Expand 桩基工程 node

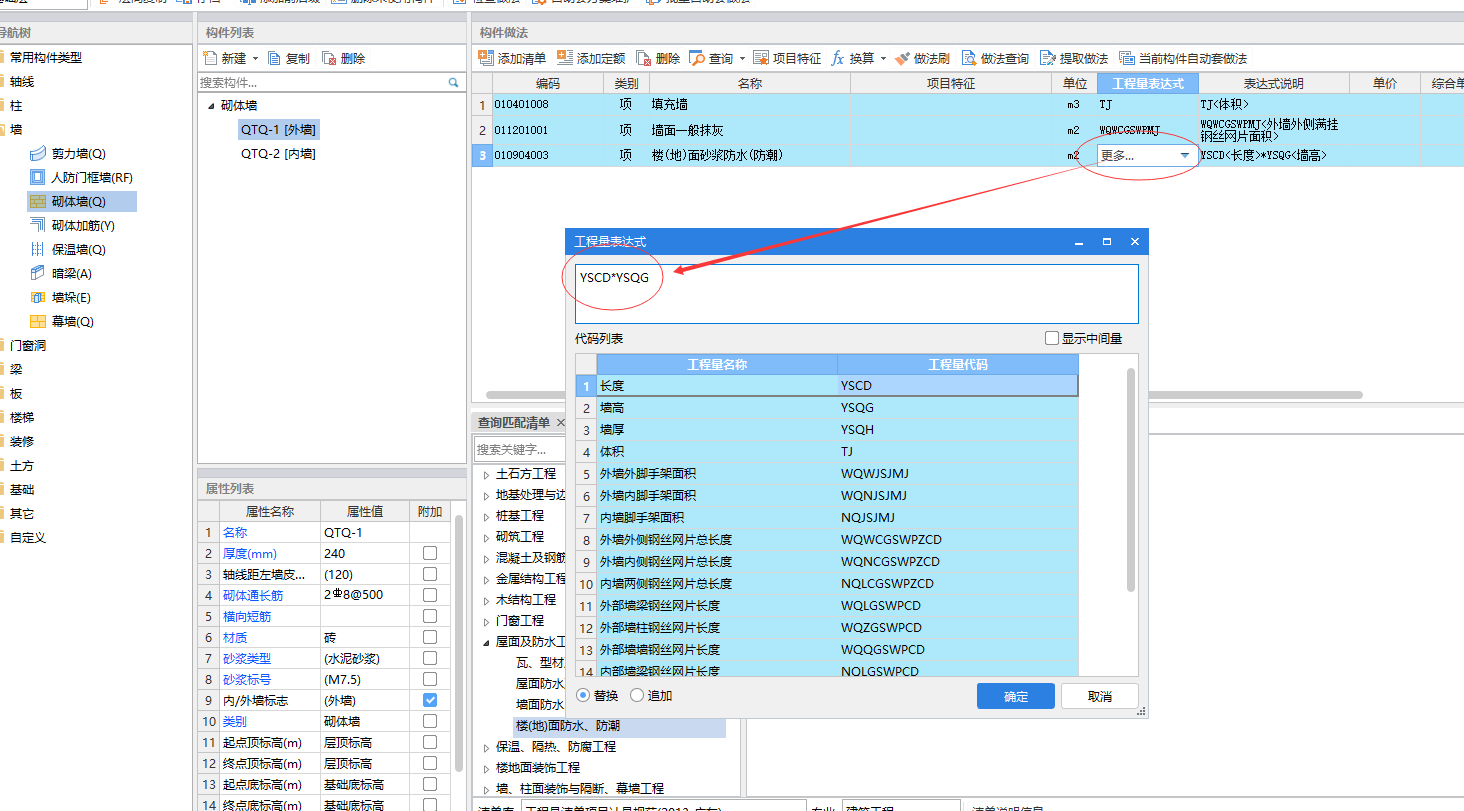coord(487,516)
